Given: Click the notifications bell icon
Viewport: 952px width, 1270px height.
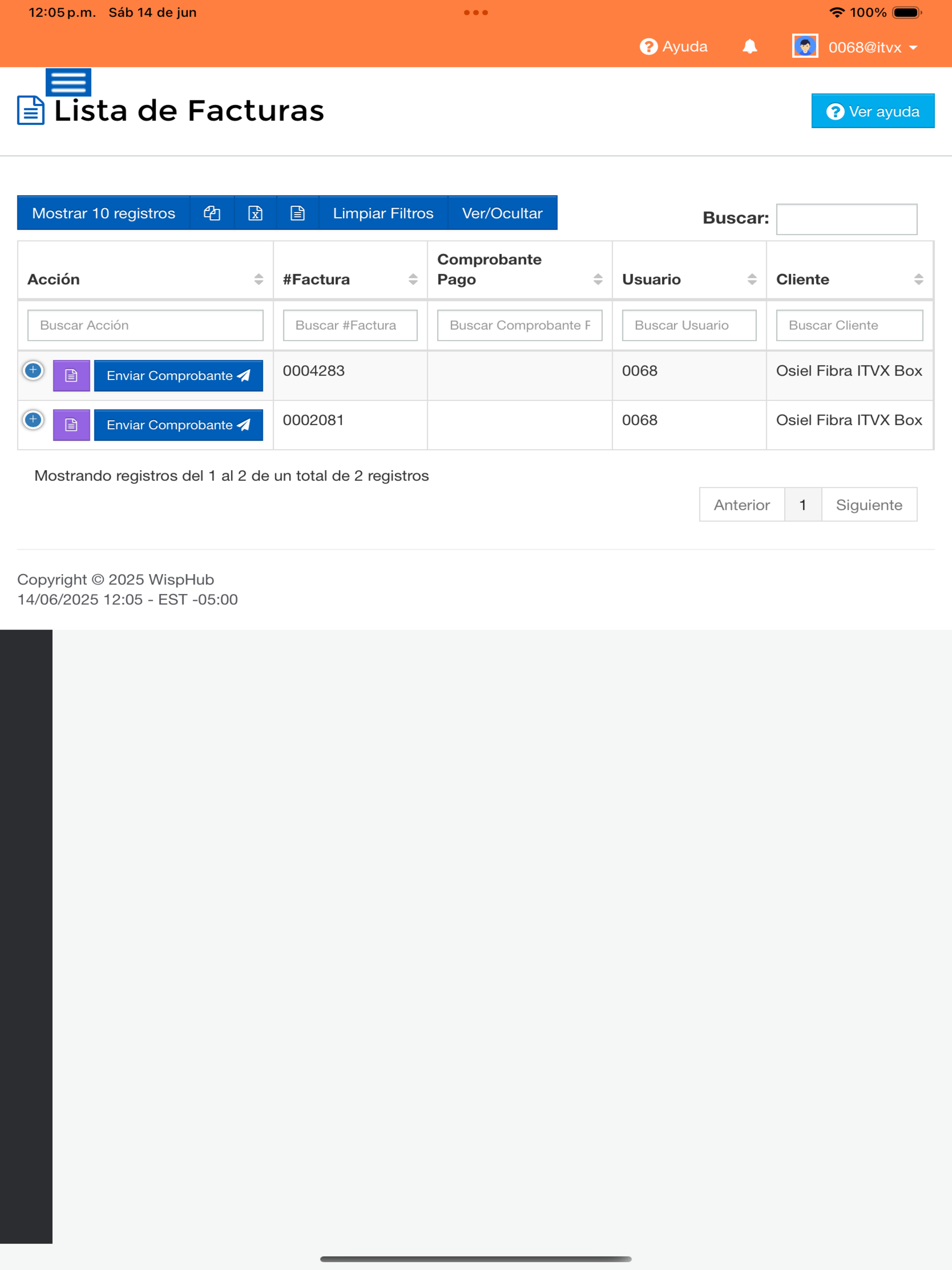Looking at the screenshot, I should pos(750,47).
